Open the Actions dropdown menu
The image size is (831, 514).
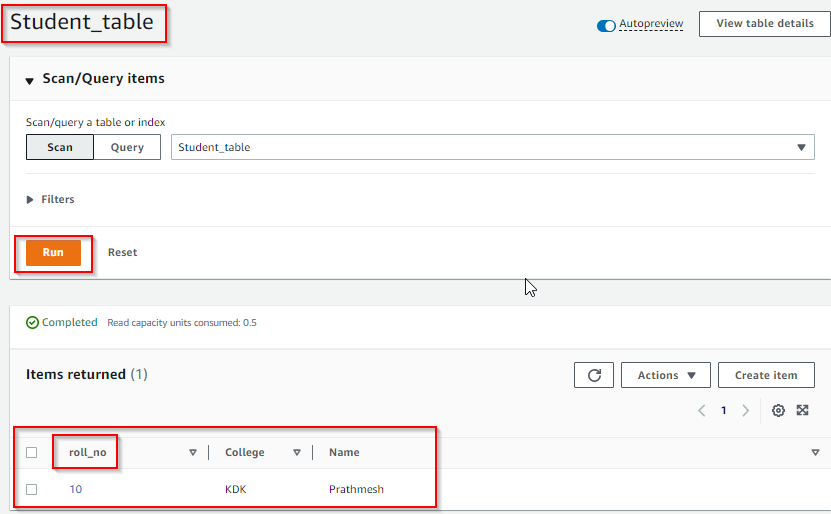[x=666, y=375]
